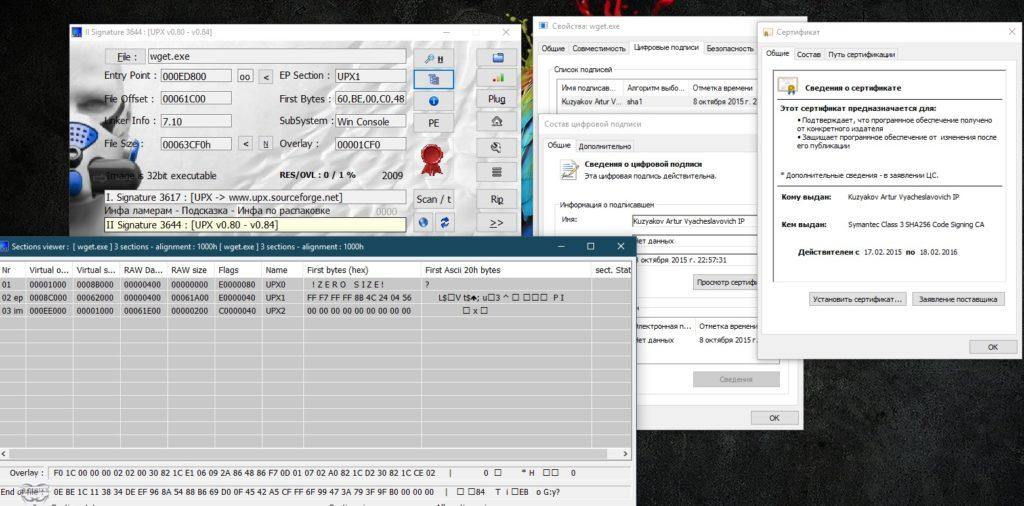The width and height of the screenshot is (1024, 506).
Task: Click the Overlay field 00001CF0
Action: pyautogui.click(x=370, y=144)
